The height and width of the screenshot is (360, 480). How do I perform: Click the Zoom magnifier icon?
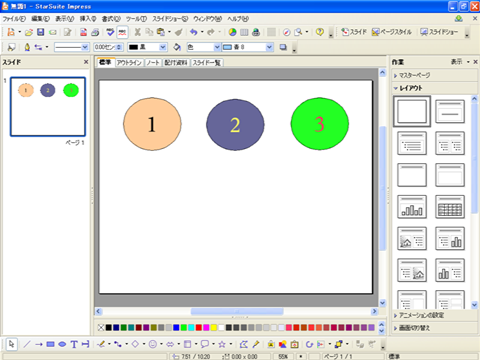coord(298,32)
